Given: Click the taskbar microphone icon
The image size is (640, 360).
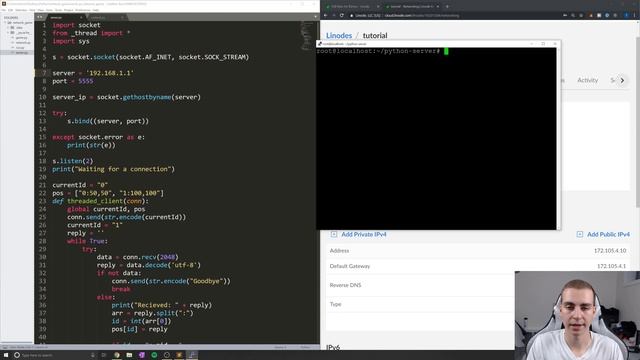Looking at the screenshot, I should coord(93,355).
